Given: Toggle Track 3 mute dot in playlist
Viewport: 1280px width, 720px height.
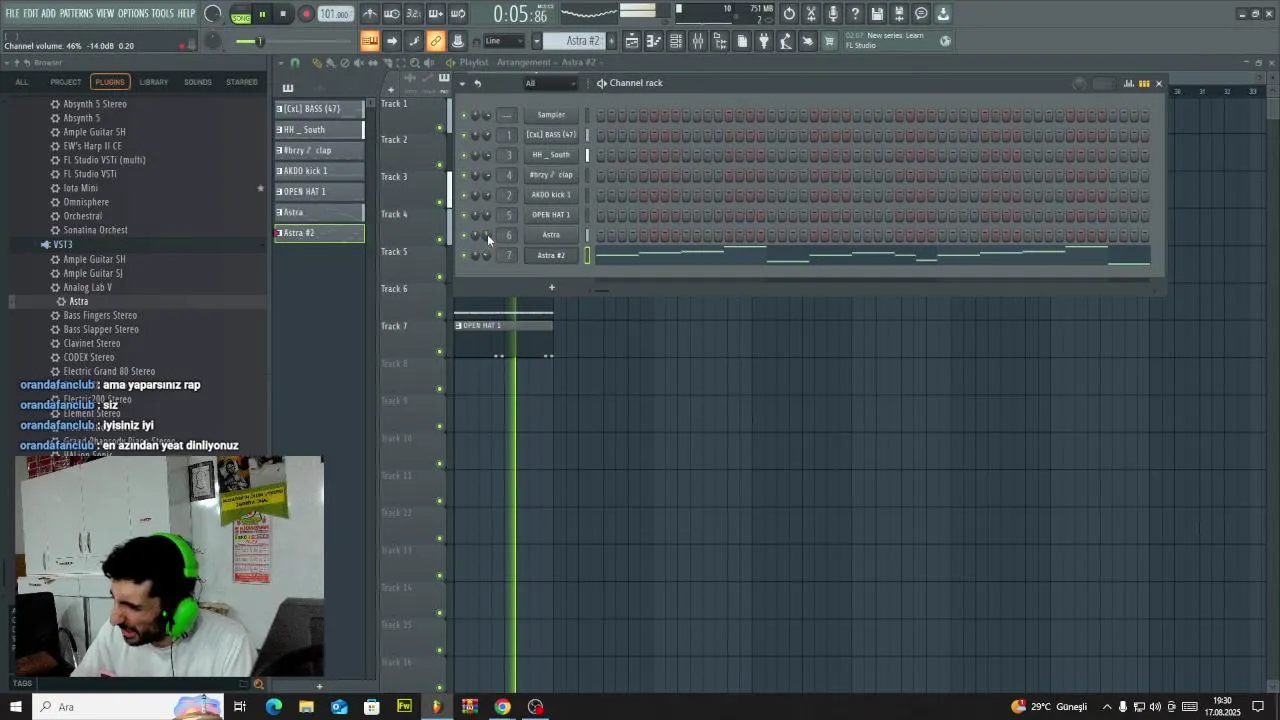Looking at the screenshot, I should [440, 202].
